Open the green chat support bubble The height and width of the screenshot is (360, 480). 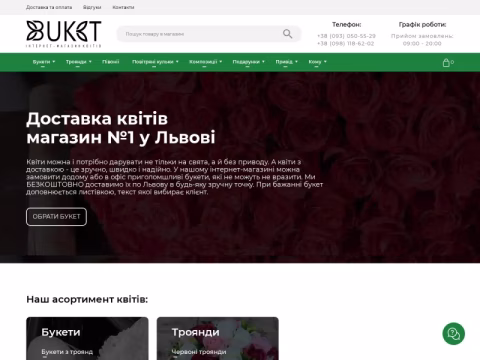(453, 334)
